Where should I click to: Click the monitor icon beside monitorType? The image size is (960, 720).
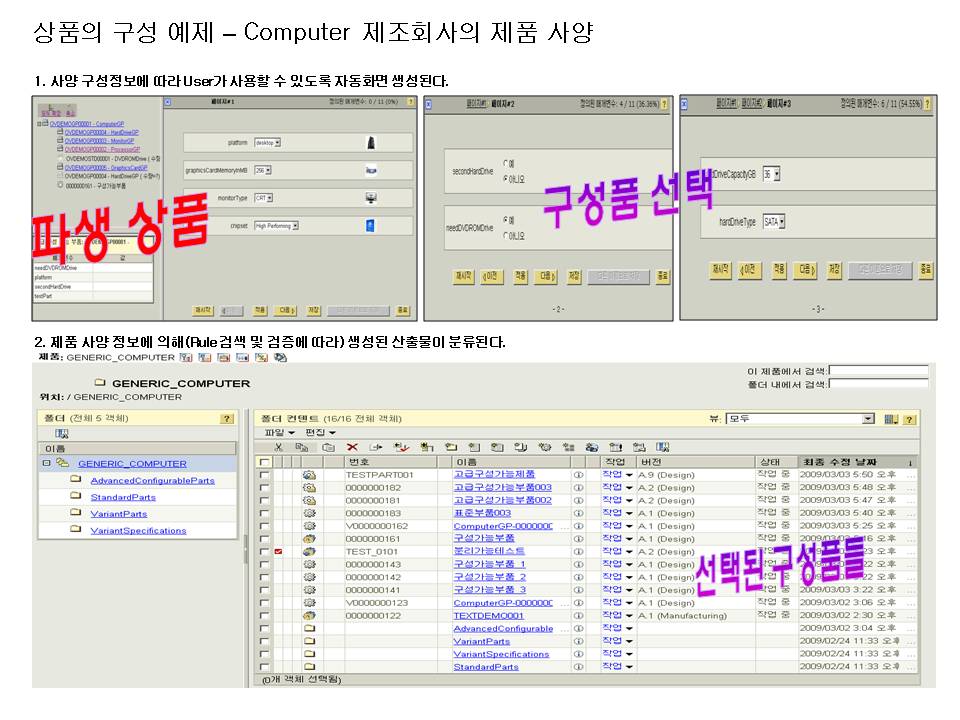(371, 198)
